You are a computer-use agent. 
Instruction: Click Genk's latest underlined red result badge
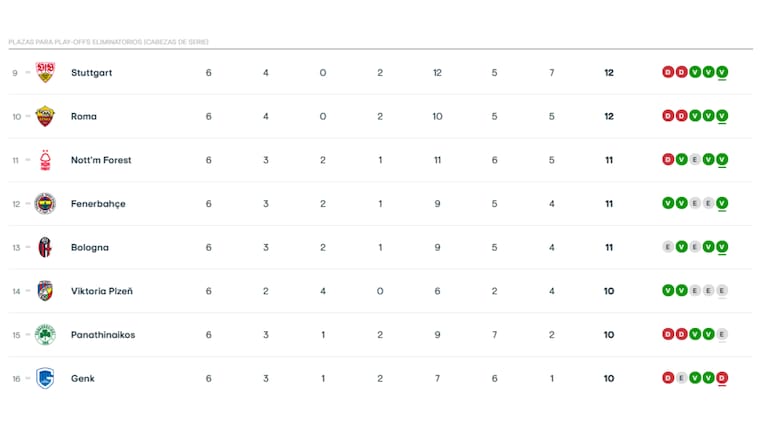point(722,378)
